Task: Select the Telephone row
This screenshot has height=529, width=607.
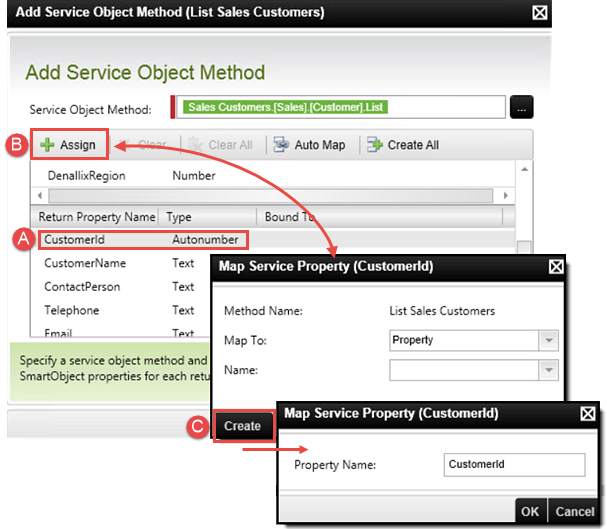Action: click(x=120, y=310)
